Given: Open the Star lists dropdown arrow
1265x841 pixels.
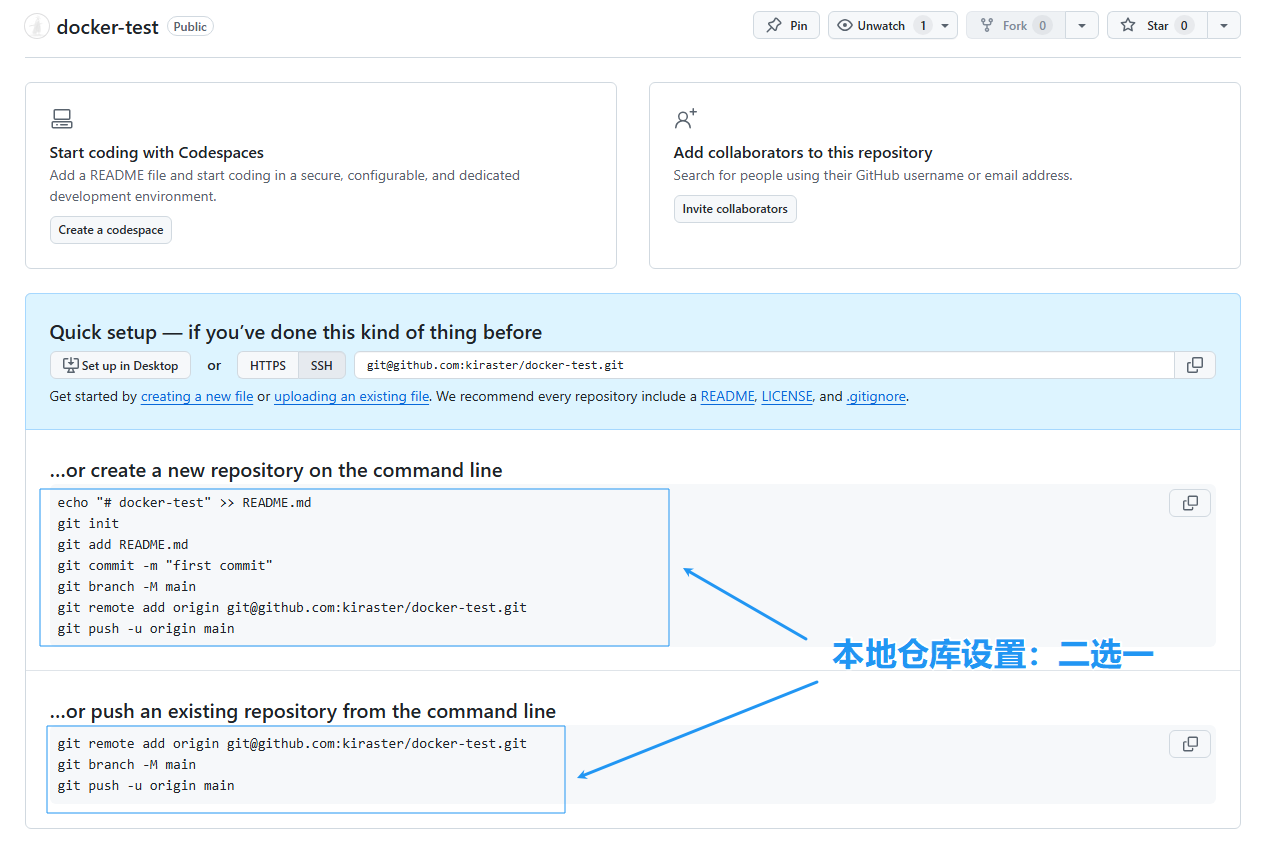Looking at the screenshot, I should 1224,25.
